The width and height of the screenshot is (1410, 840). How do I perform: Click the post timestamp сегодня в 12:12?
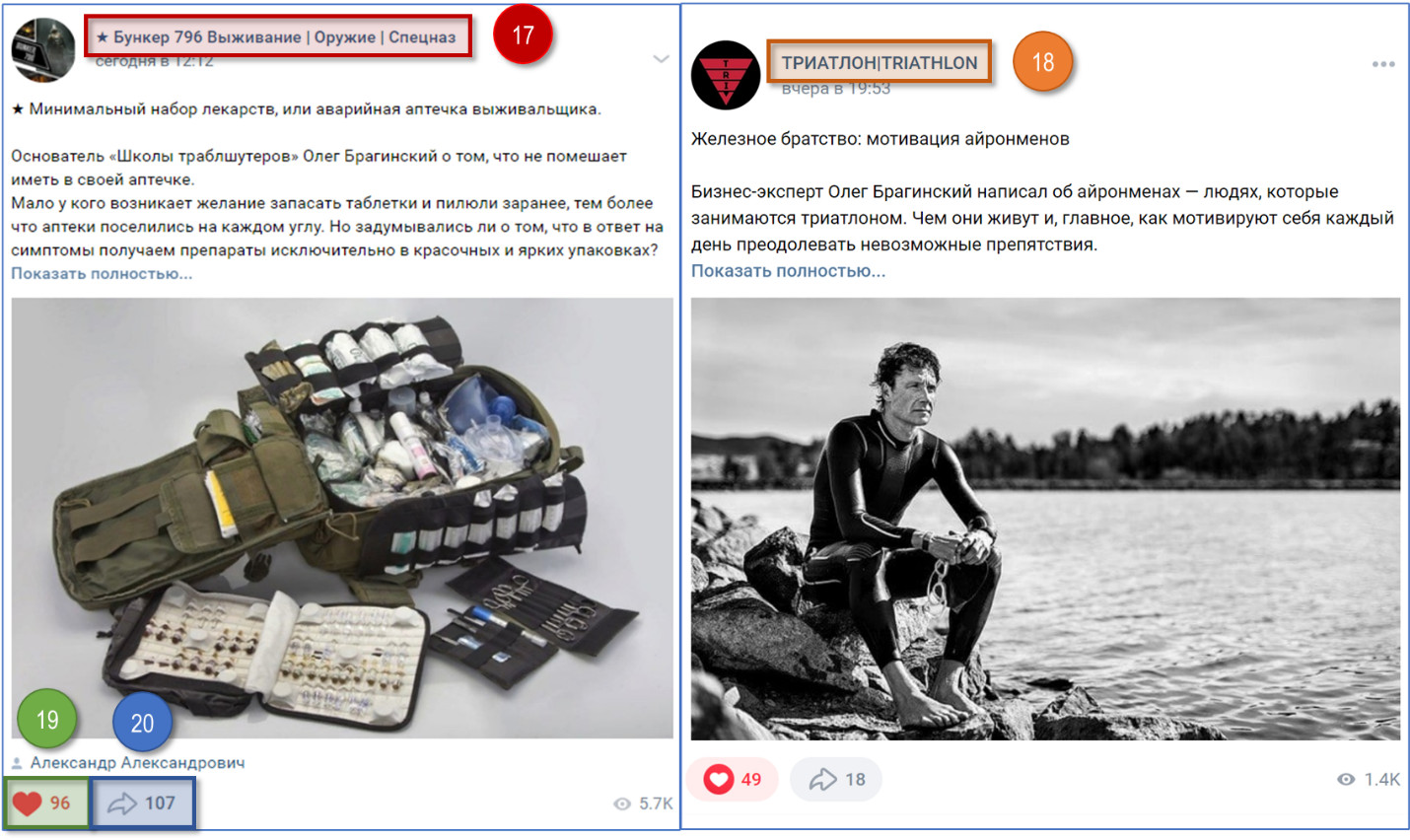pyautogui.click(x=155, y=60)
